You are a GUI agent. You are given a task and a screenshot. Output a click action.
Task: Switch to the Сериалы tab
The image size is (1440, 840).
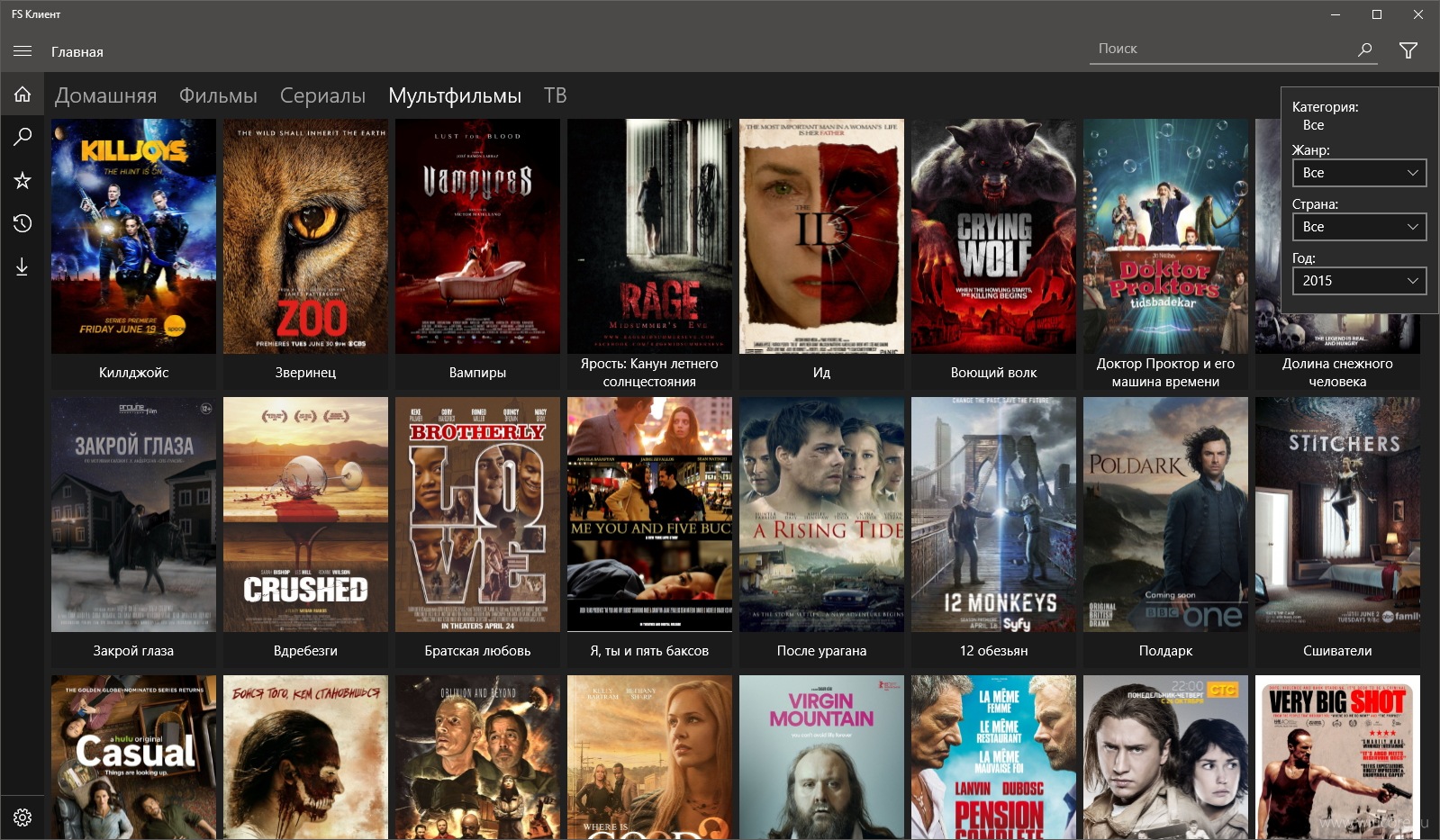click(x=322, y=95)
